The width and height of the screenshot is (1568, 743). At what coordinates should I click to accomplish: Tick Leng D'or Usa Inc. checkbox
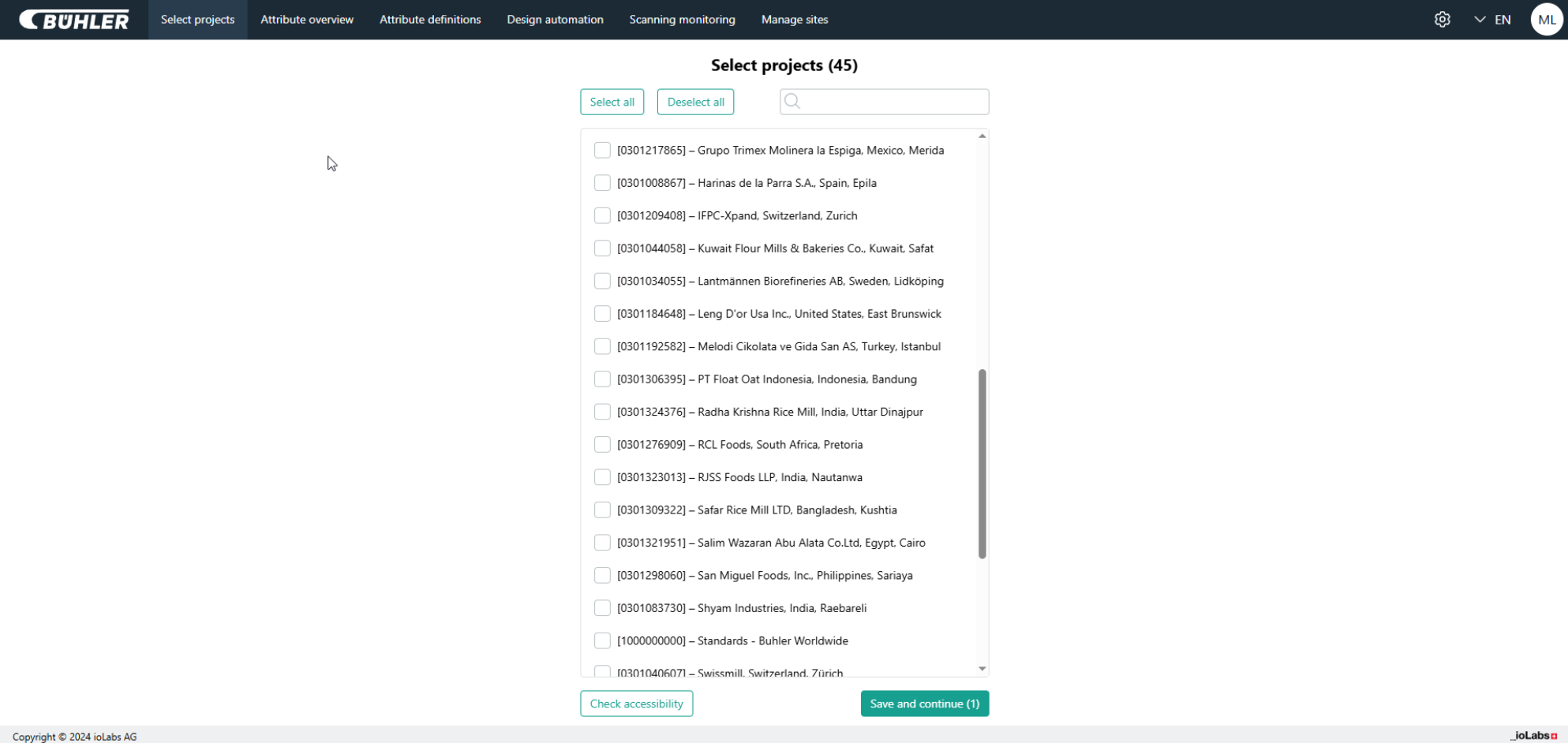point(602,314)
